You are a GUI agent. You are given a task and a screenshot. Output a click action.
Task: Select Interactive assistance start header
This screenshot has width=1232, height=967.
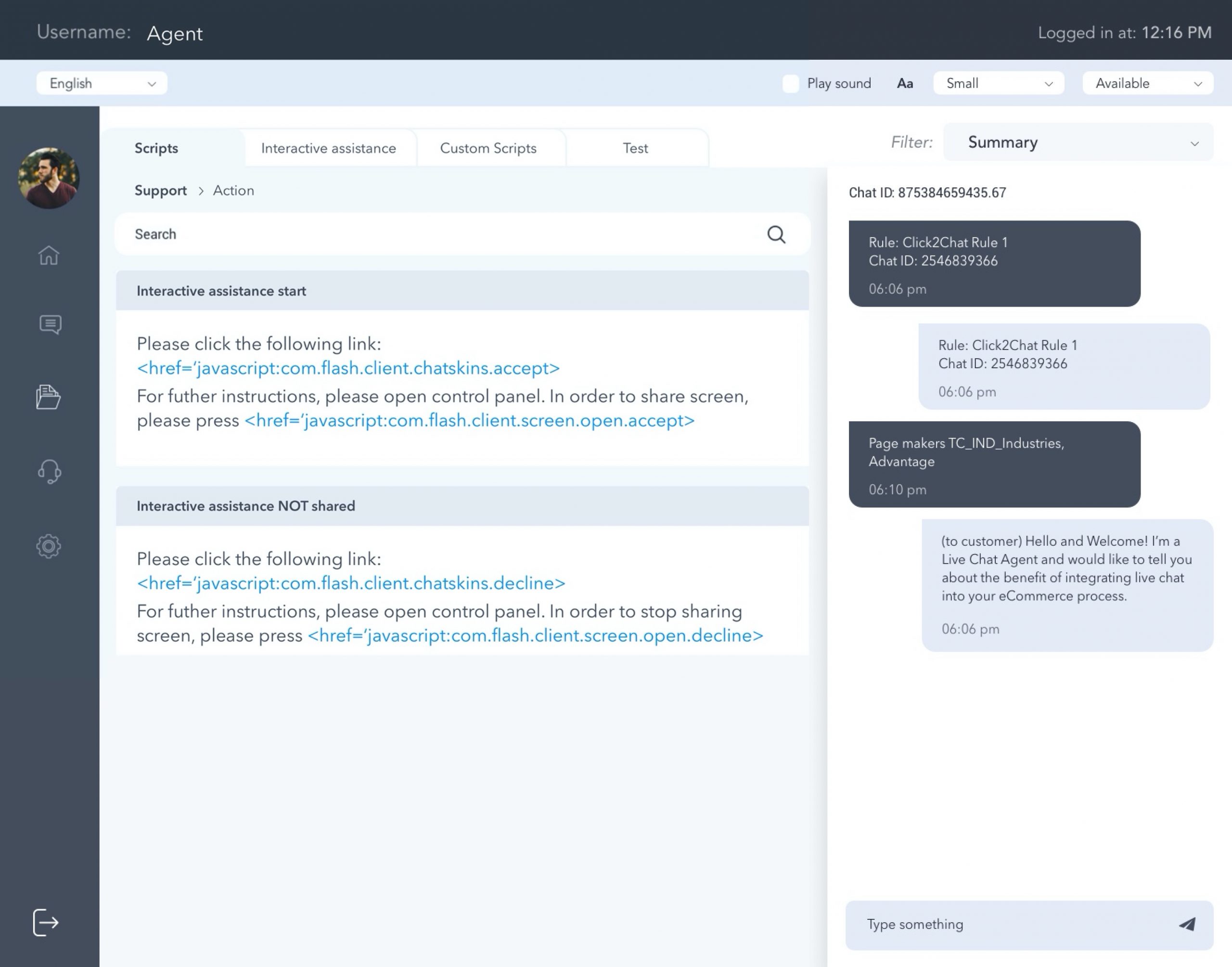(x=462, y=291)
